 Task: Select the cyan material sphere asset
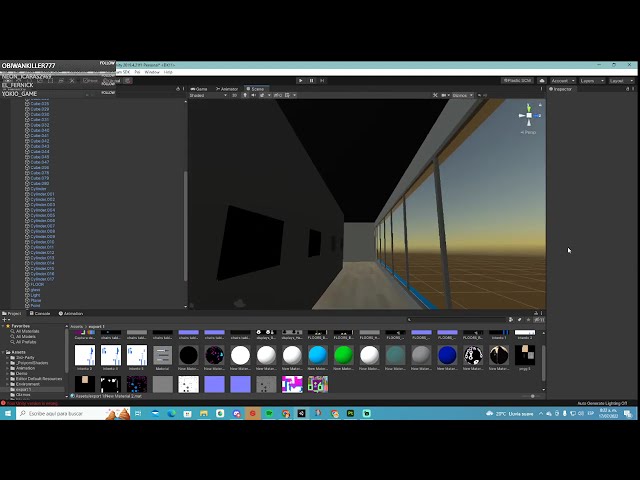pos(318,355)
